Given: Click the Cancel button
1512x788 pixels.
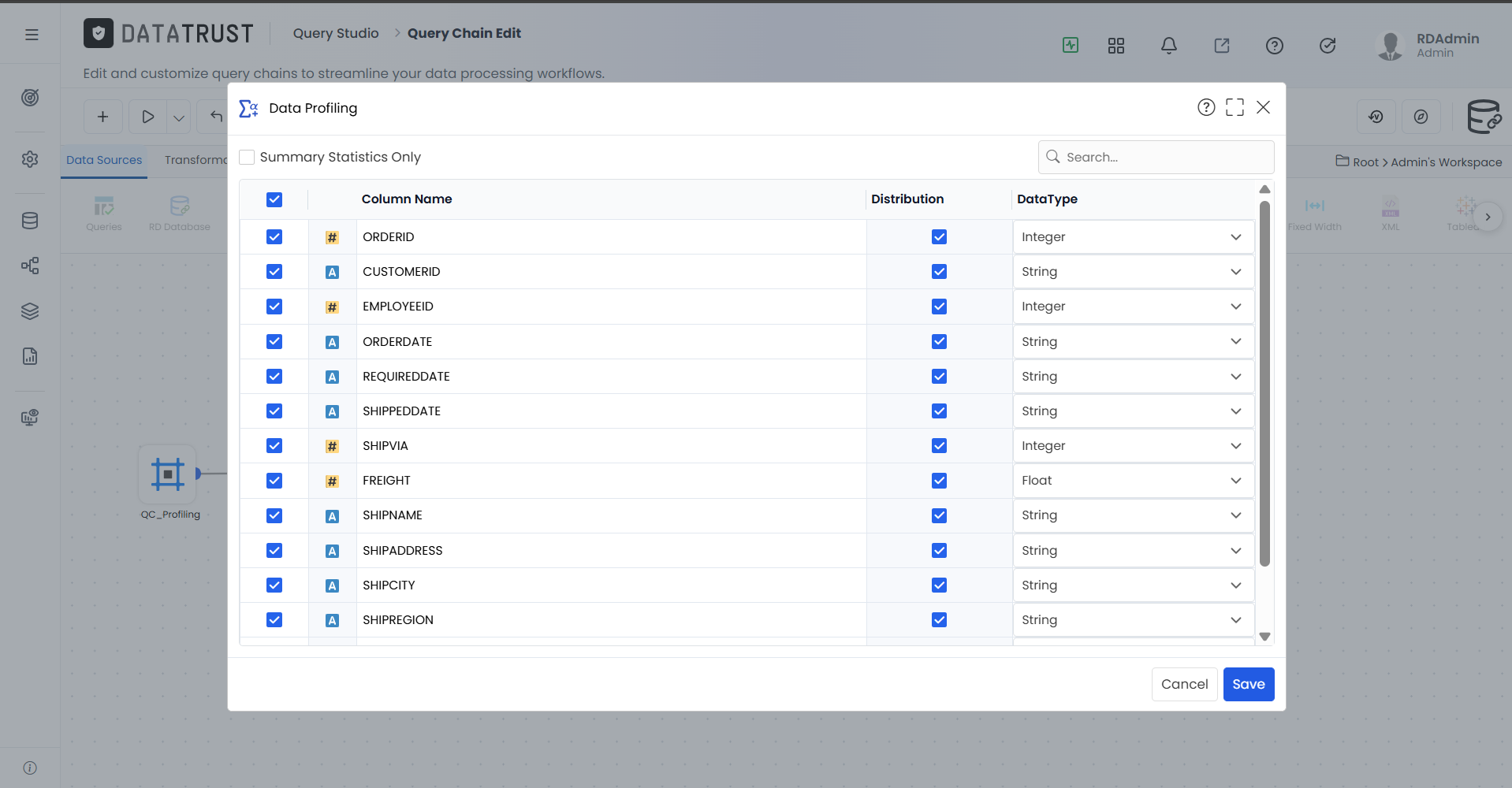Looking at the screenshot, I should click(1184, 684).
